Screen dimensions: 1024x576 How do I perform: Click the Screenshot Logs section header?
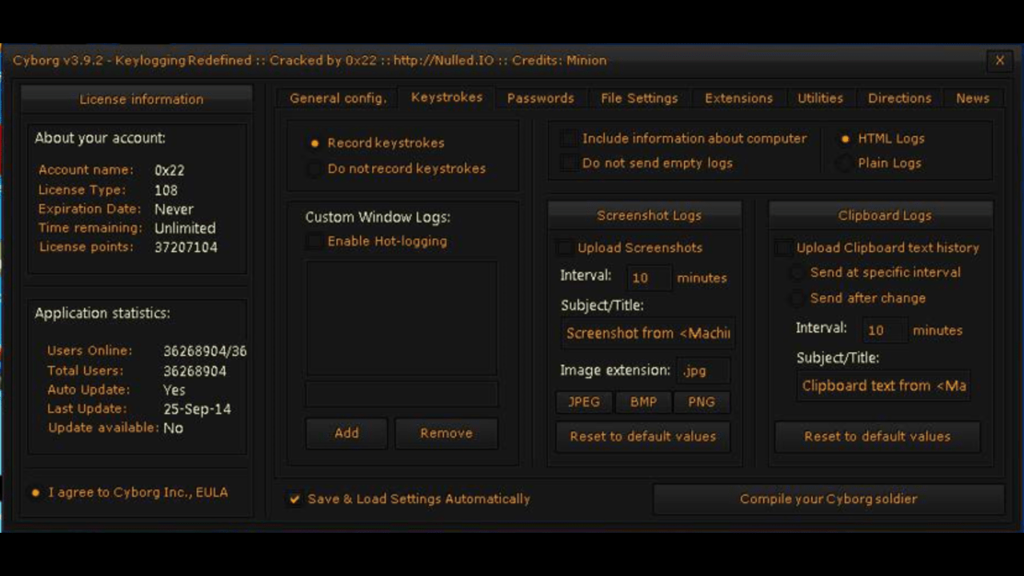(x=645, y=216)
